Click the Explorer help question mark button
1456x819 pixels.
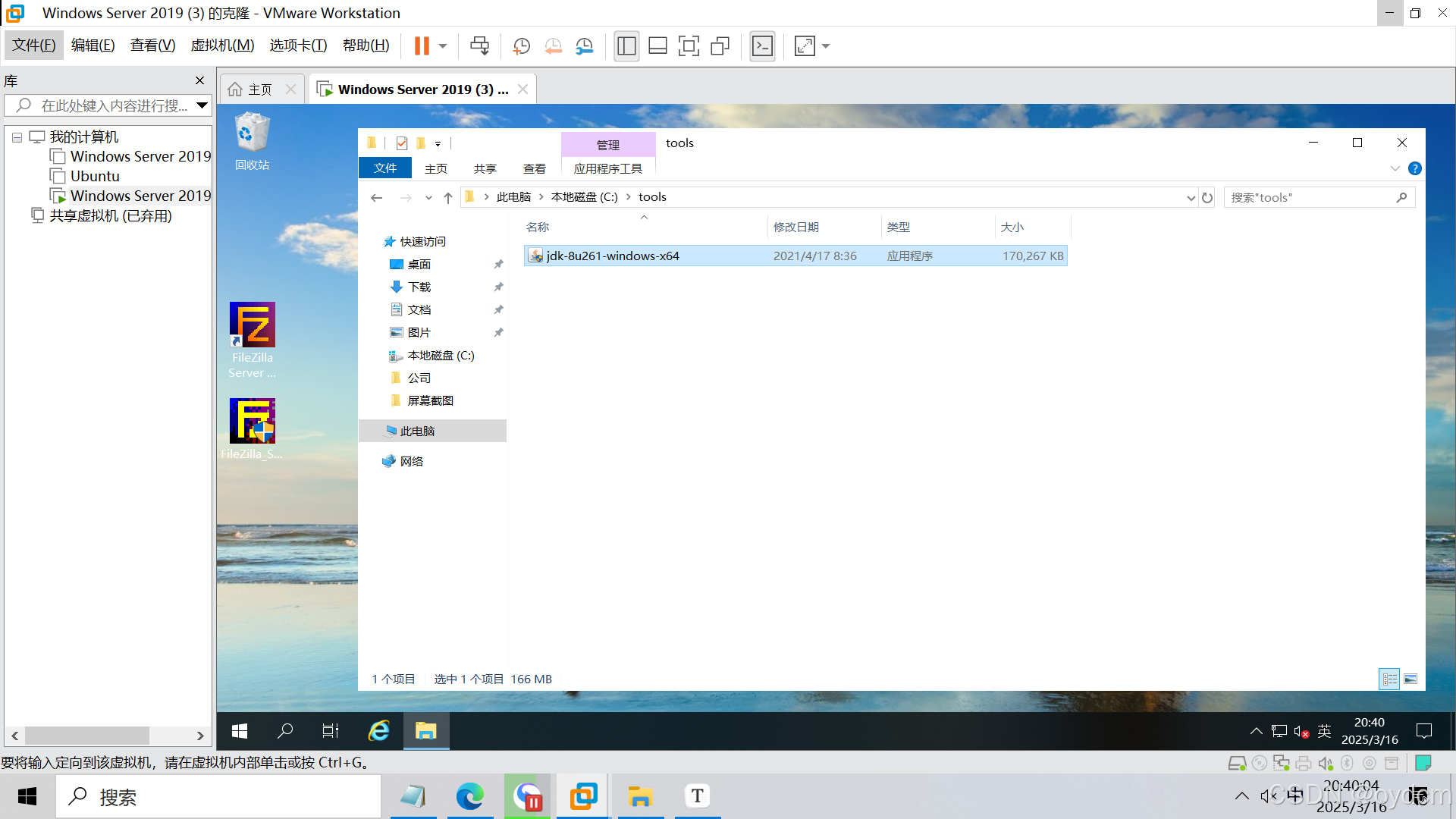(1415, 168)
